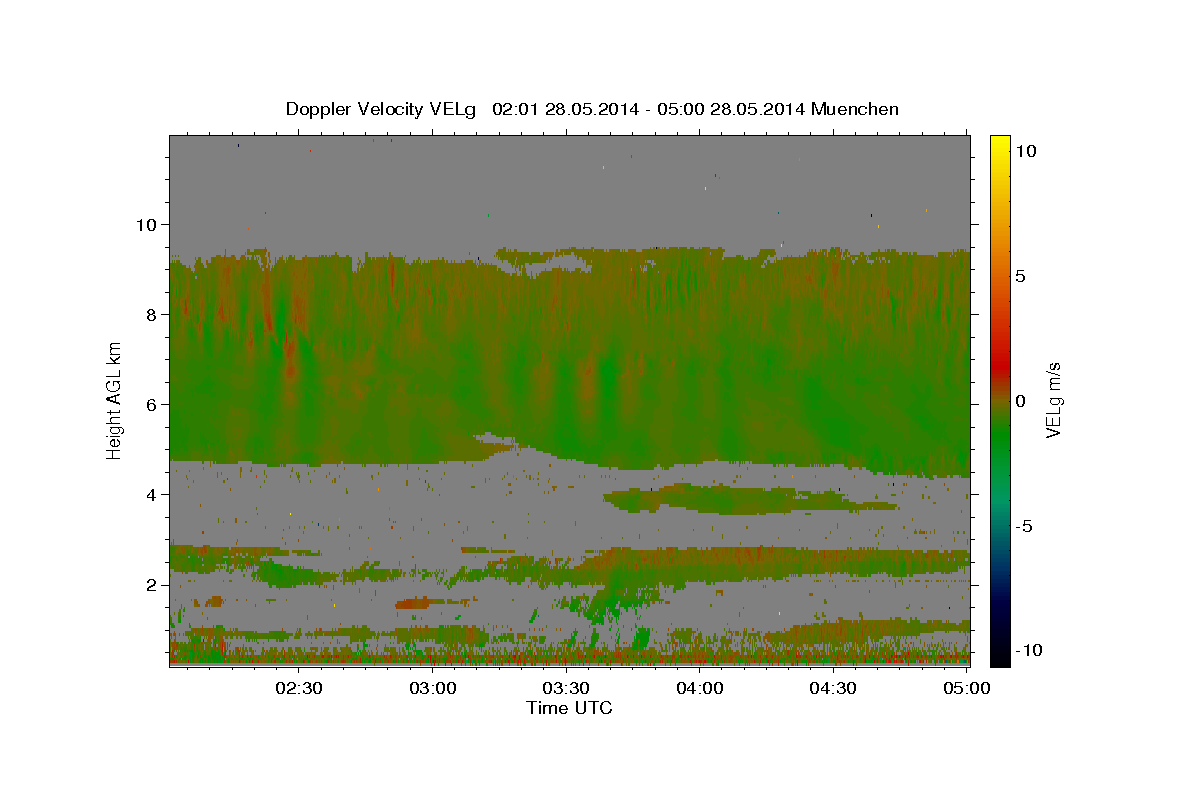Click the height axis label 2
Viewport: 1200px width, 800px height.
pyautogui.click(x=151, y=584)
